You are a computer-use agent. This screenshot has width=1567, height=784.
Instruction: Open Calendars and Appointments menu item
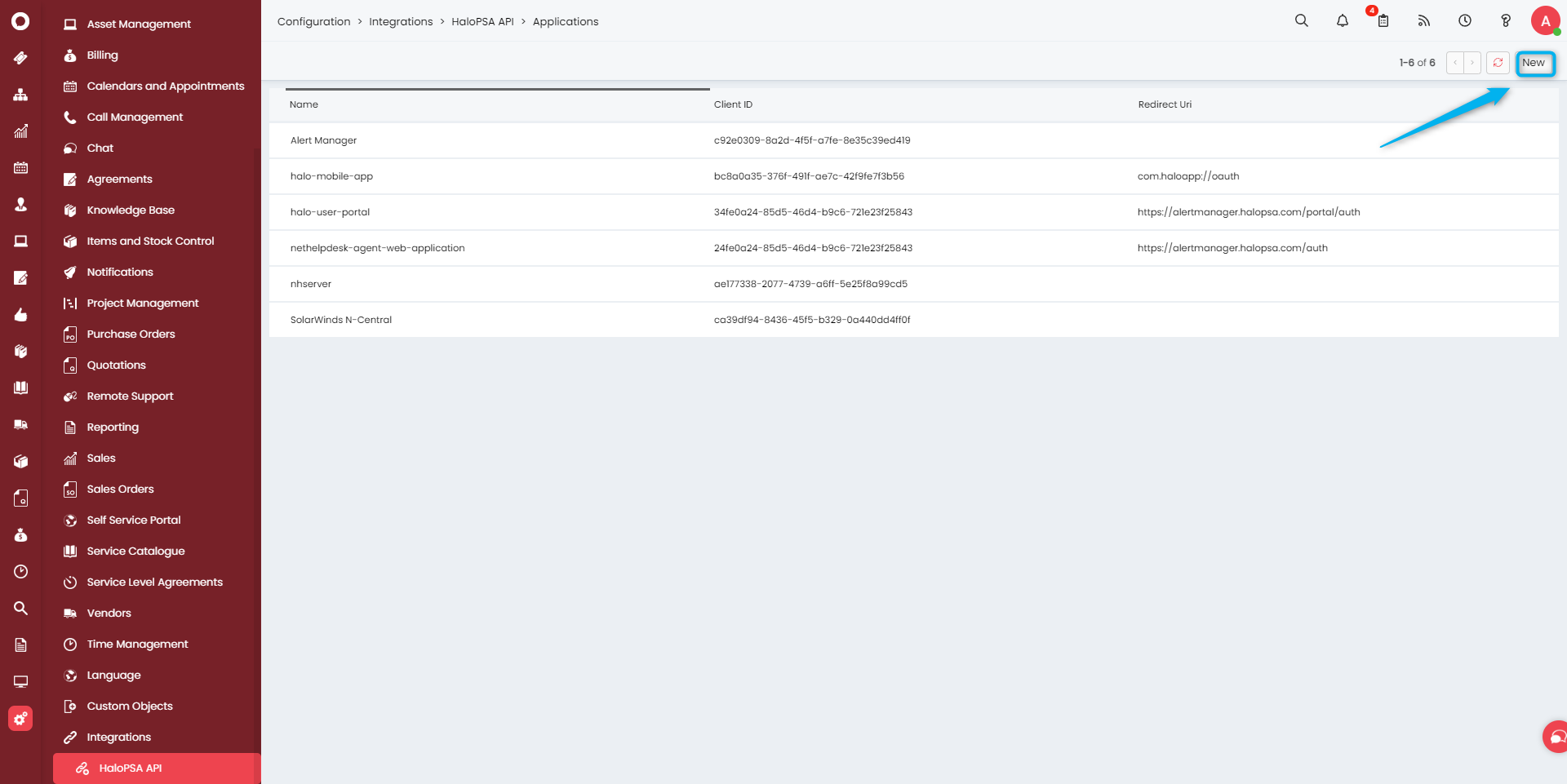[x=166, y=86]
